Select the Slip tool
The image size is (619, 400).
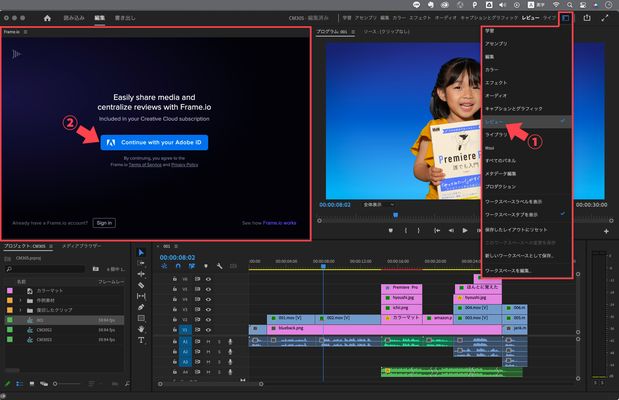pyautogui.click(x=141, y=296)
